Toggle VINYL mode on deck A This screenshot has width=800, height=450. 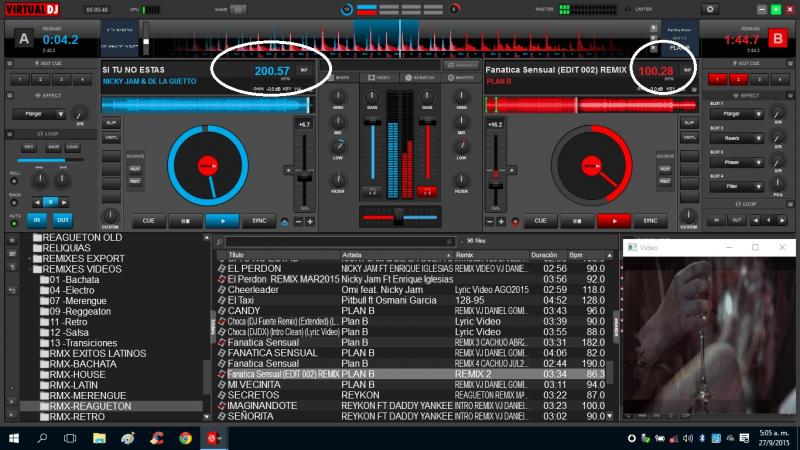[x=111, y=138]
